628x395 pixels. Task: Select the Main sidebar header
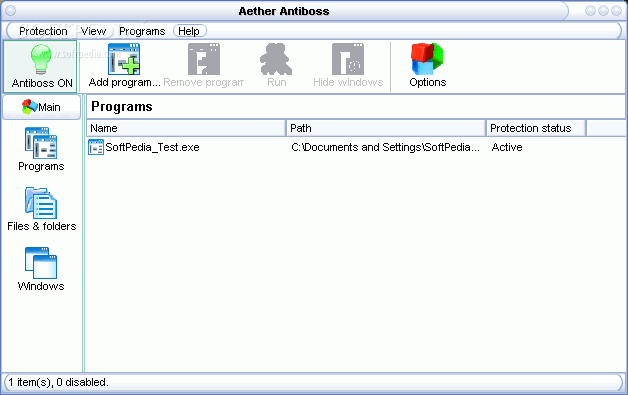pos(41,107)
